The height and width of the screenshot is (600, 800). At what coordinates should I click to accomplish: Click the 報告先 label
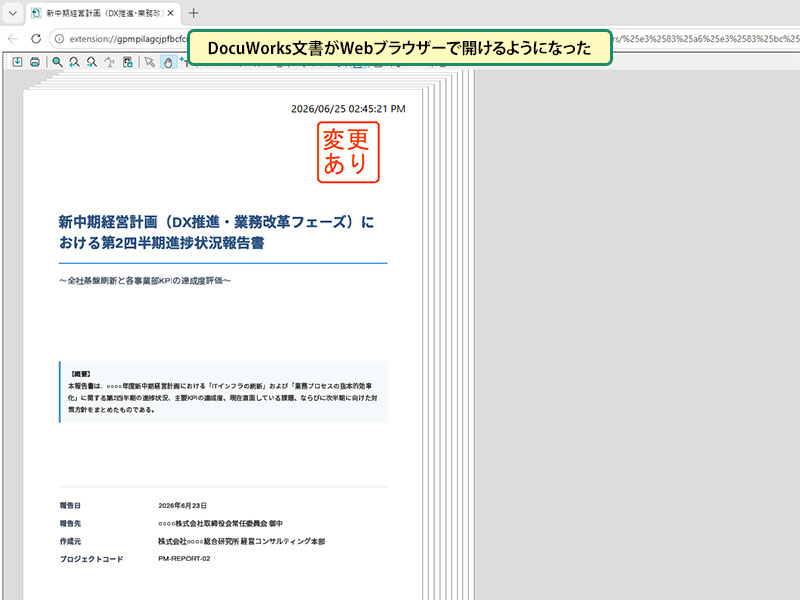tap(70, 523)
